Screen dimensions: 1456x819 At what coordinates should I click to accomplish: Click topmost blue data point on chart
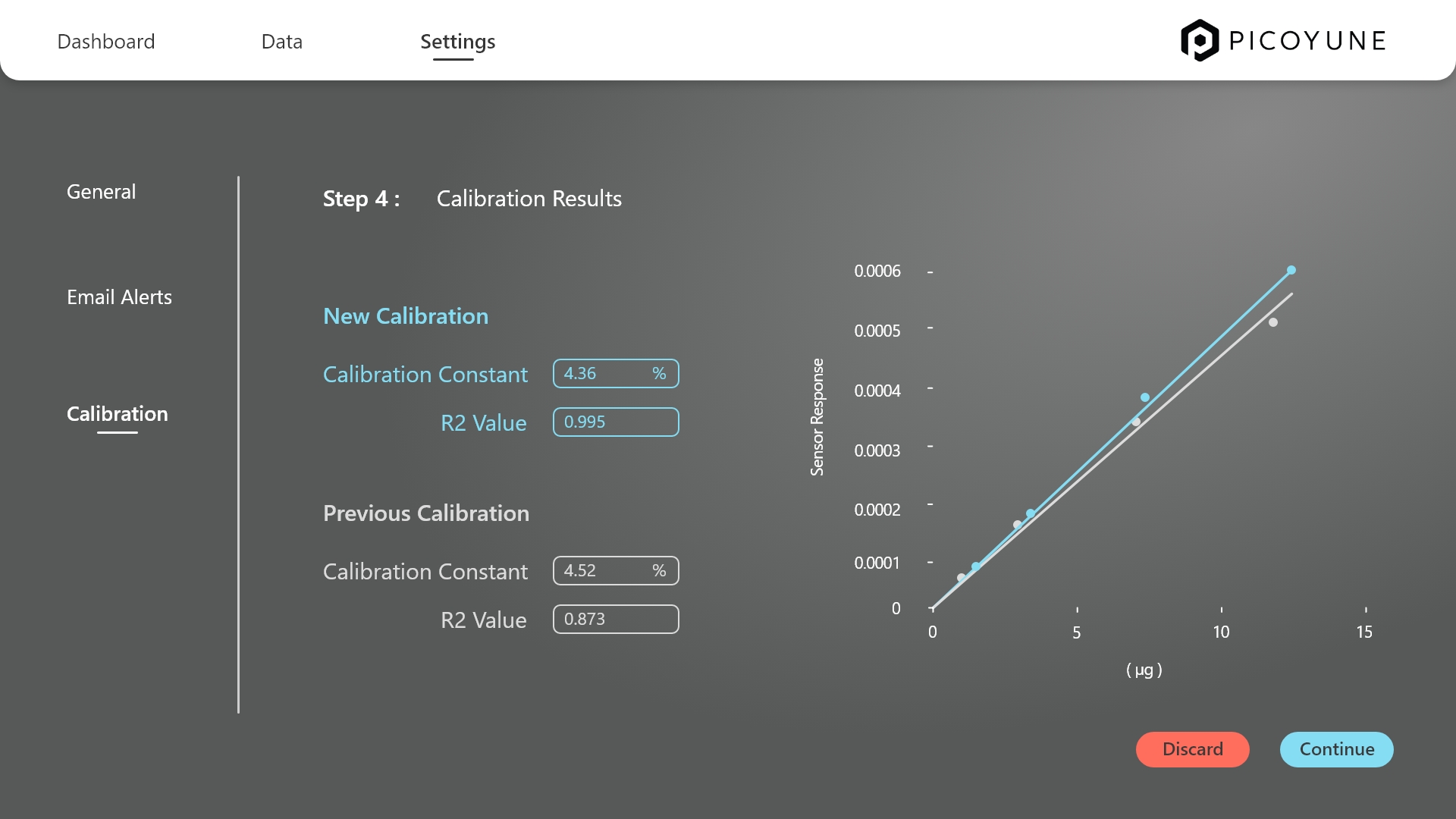click(1291, 270)
